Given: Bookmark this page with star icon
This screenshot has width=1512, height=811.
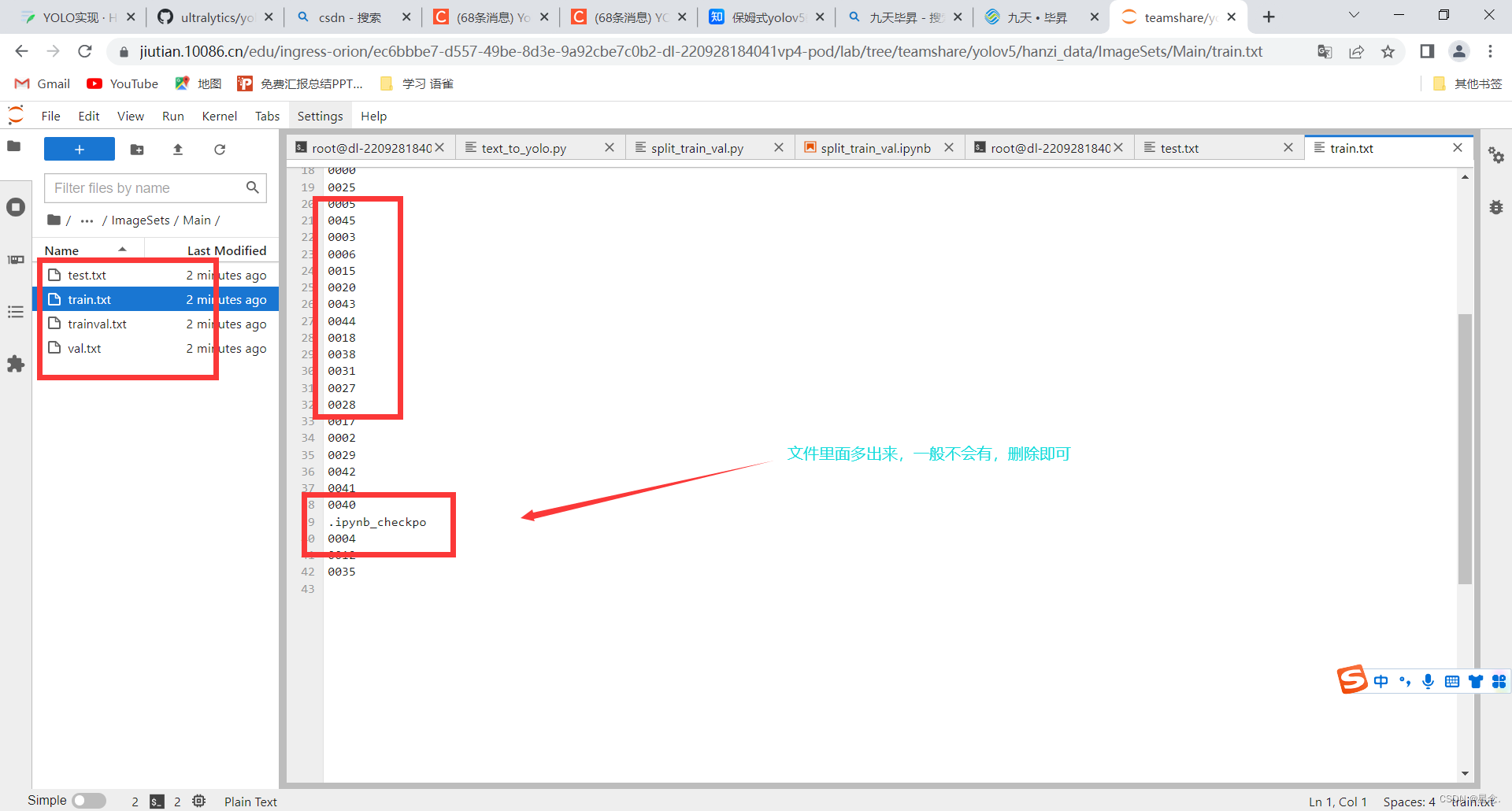Looking at the screenshot, I should pyautogui.click(x=1388, y=51).
